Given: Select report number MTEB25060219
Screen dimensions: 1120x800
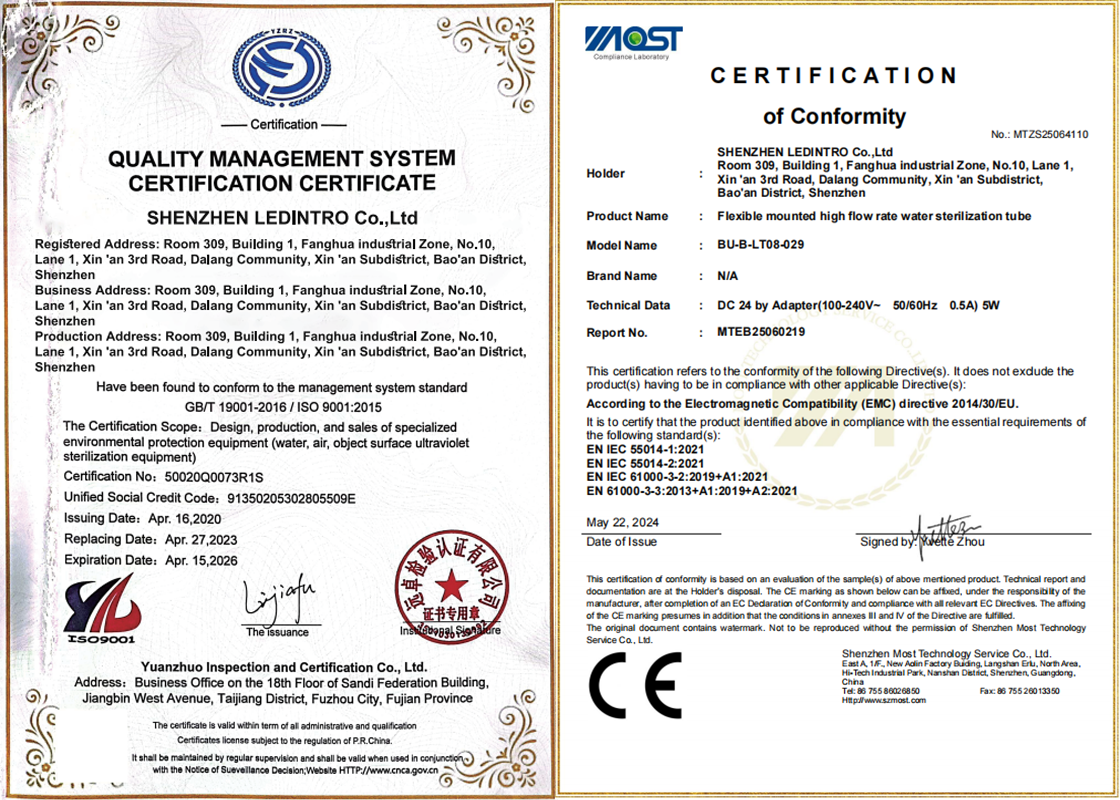Looking at the screenshot, I should pyautogui.click(x=761, y=332).
